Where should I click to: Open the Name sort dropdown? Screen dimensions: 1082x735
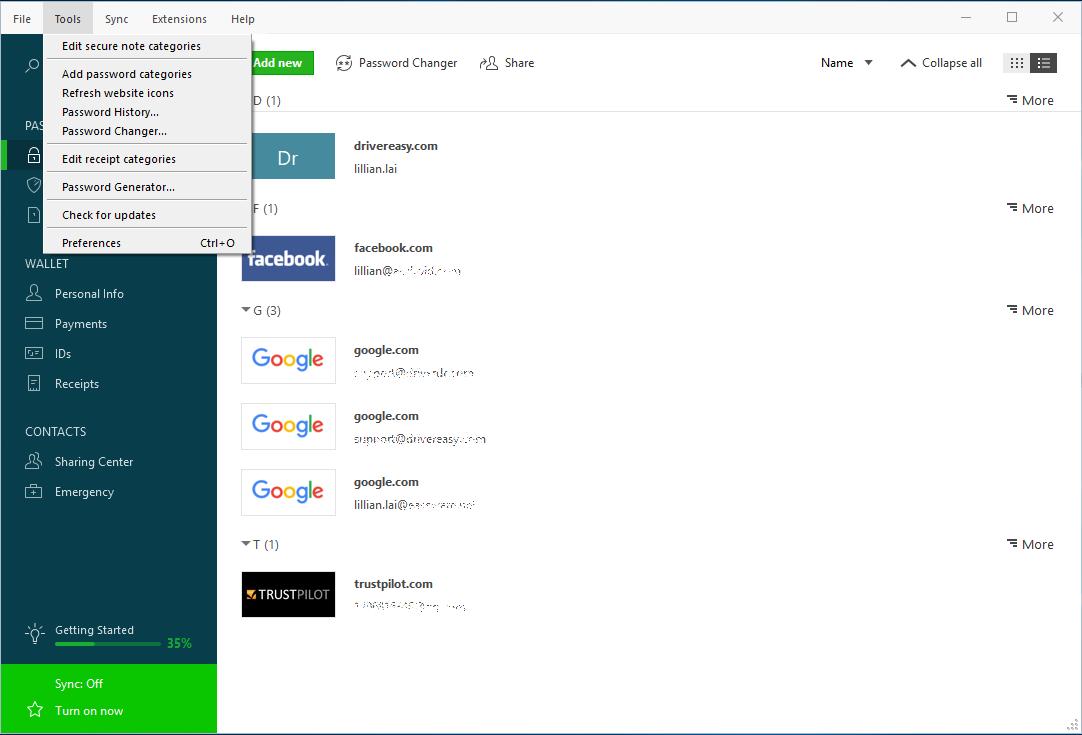(x=847, y=63)
